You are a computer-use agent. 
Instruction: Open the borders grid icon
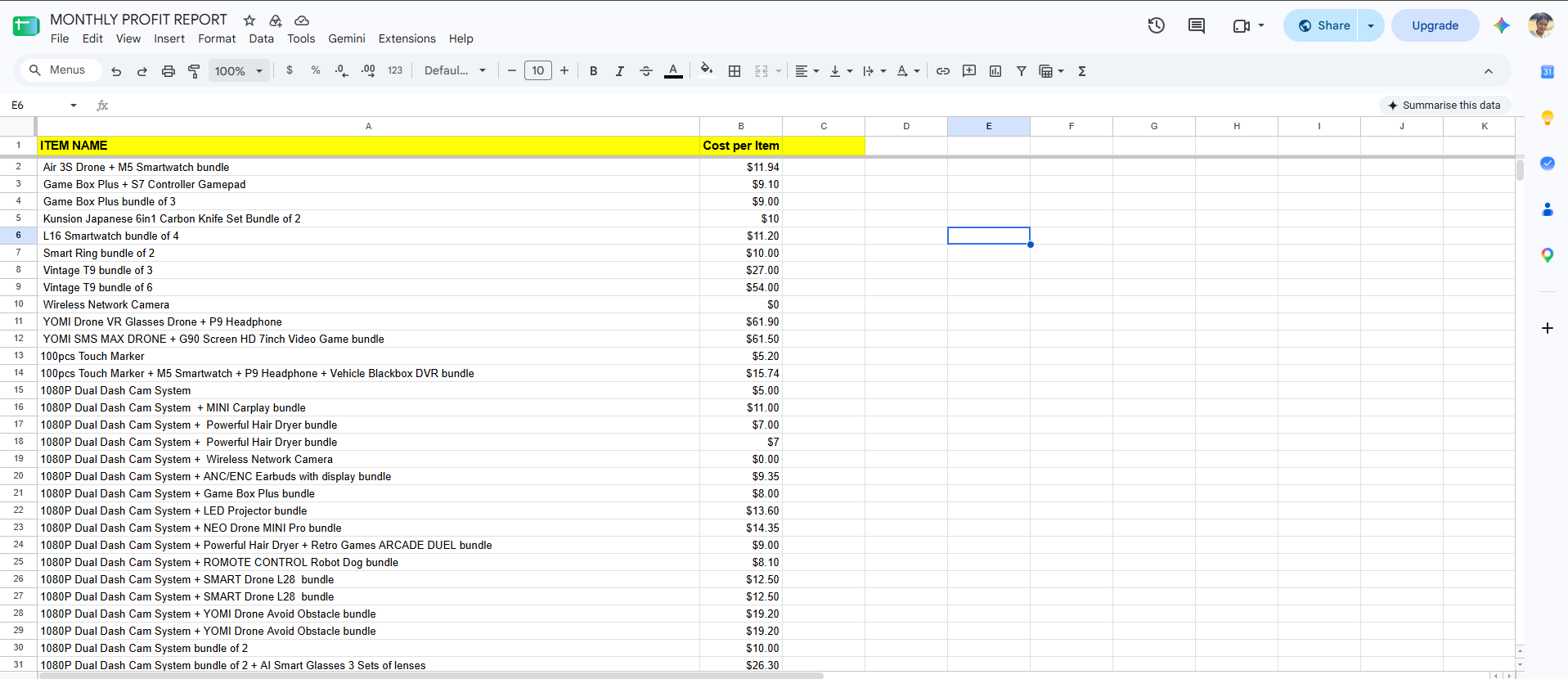coord(735,71)
